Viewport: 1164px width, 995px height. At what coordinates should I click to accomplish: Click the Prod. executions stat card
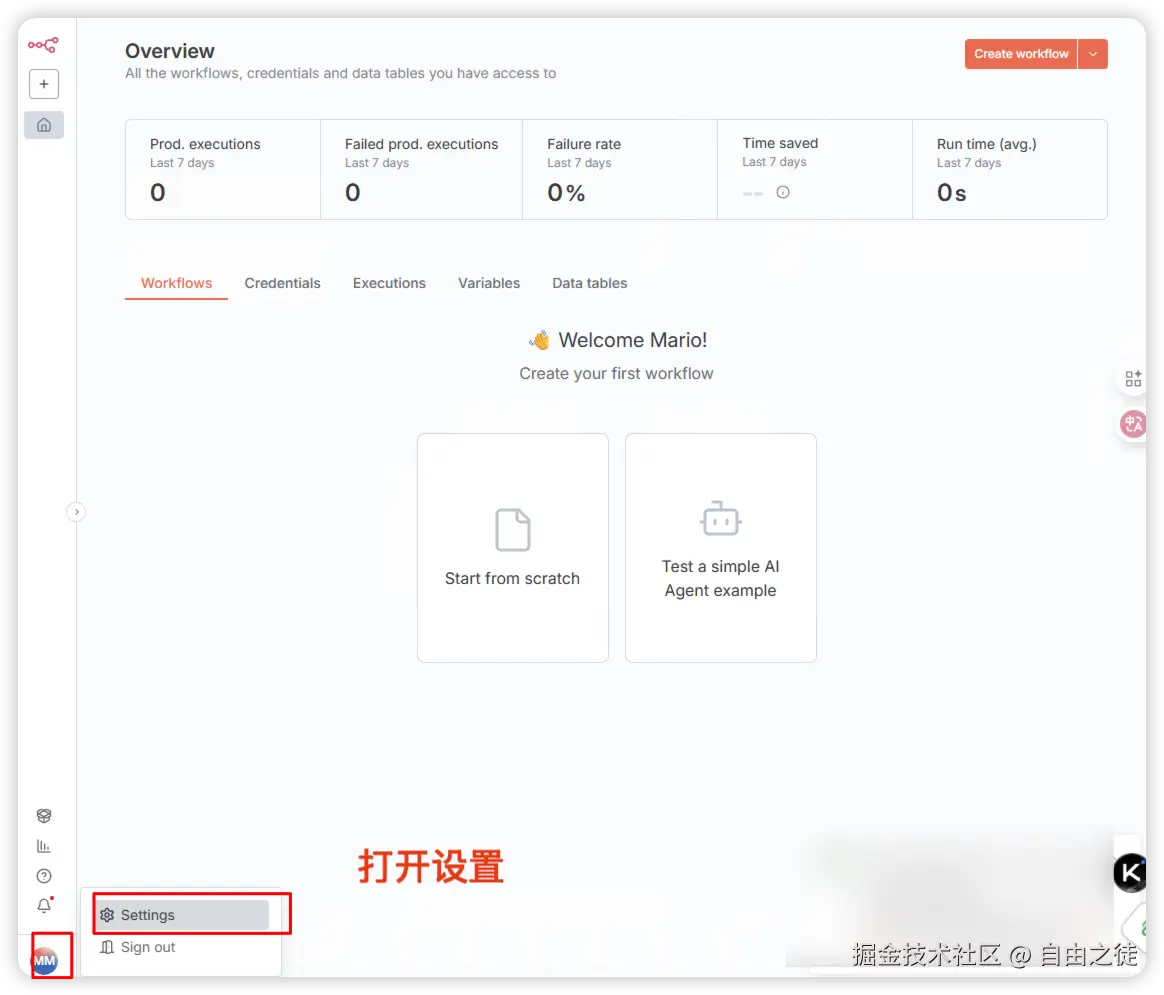[223, 169]
